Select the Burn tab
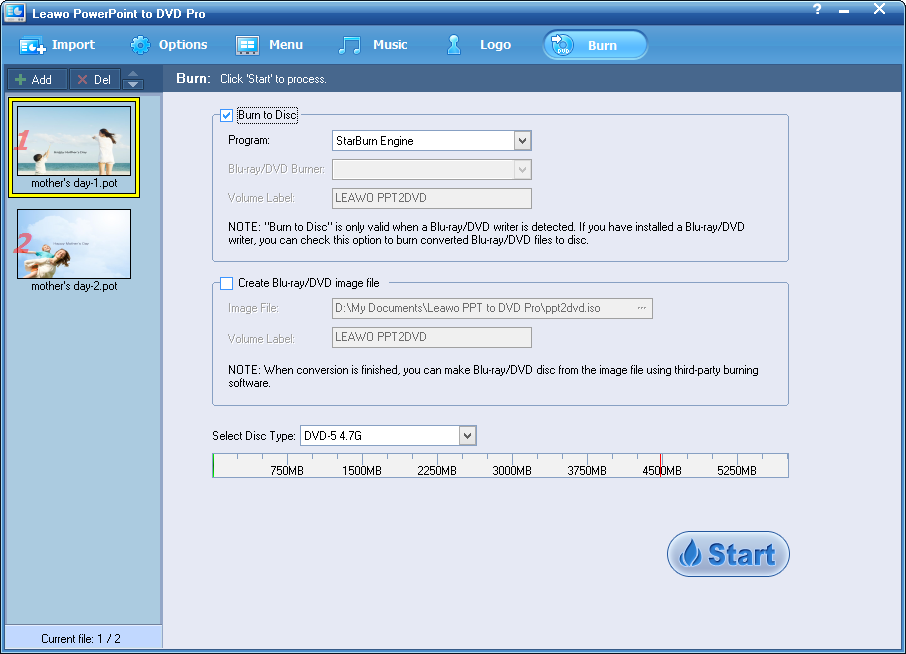Screen dimensions: 906x654 (595, 45)
